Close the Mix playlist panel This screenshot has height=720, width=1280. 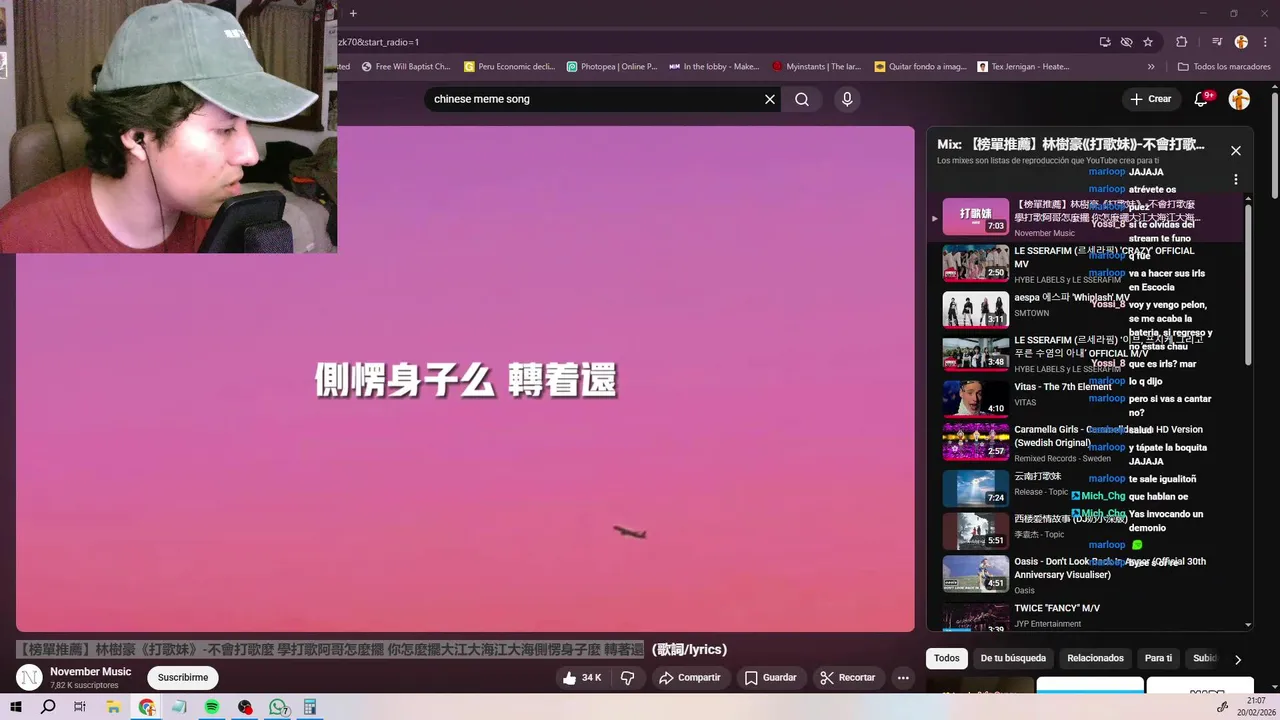coord(1236,151)
